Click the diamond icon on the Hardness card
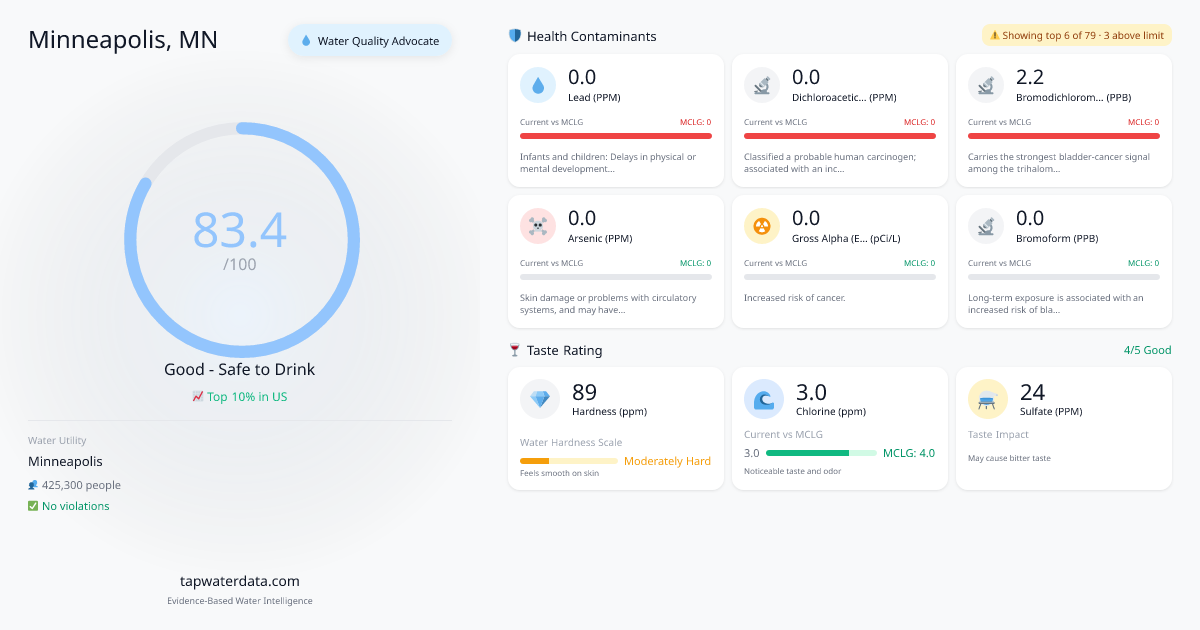Image resolution: width=1200 pixels, height=630 pixels. coord(540,399)
